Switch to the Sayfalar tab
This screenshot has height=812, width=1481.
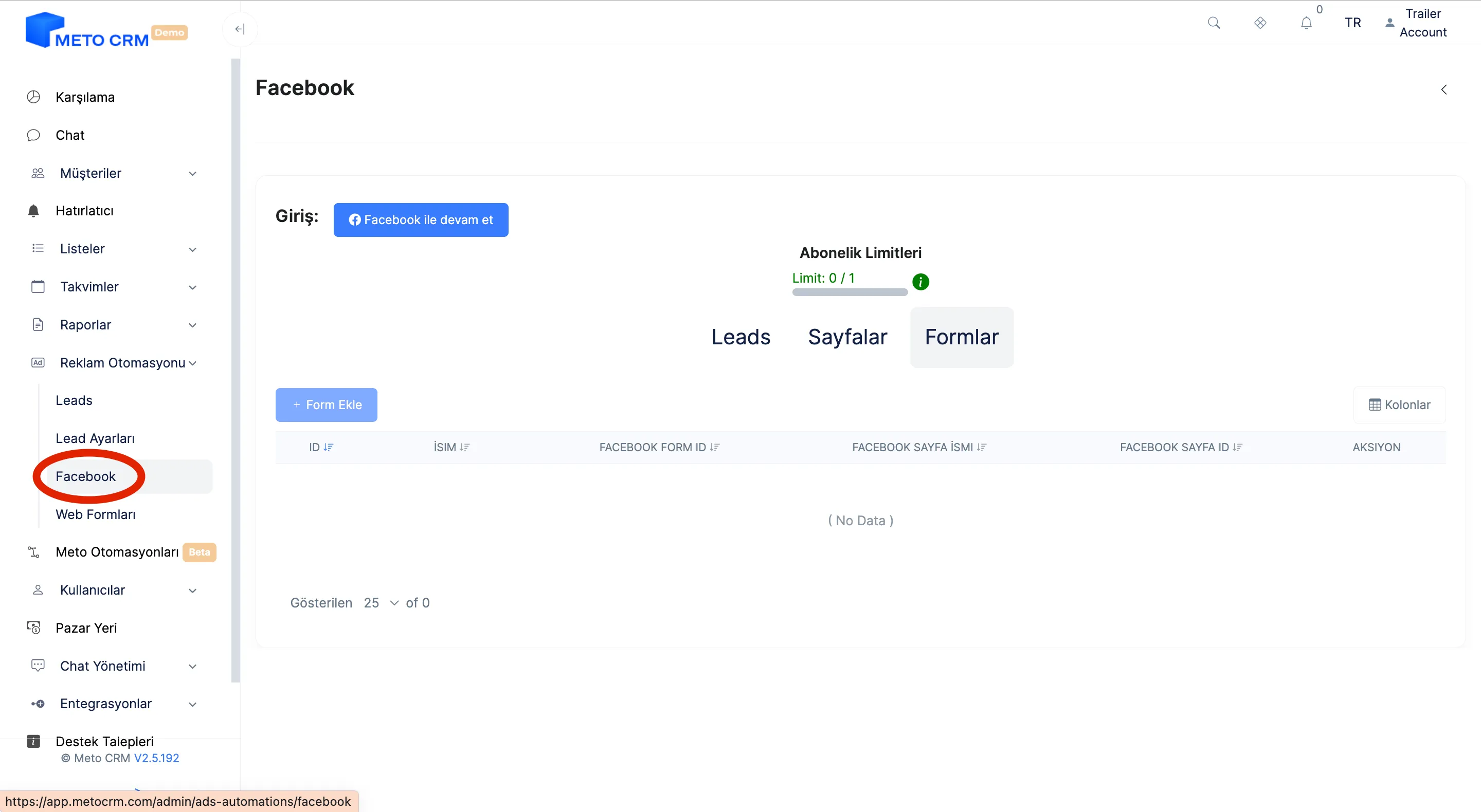pos(847,337)
